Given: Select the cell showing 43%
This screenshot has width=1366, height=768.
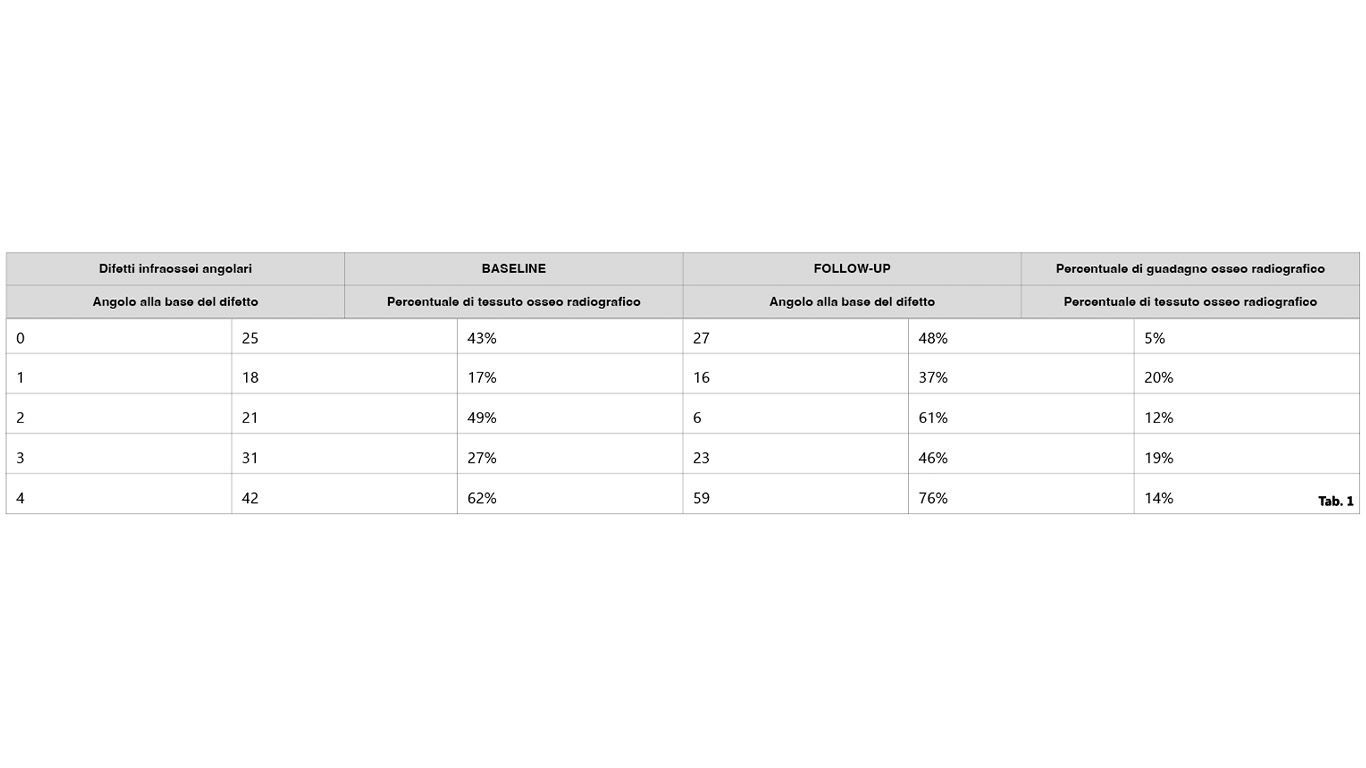Looking at the screenshot, I should pyautogui.click(x=570, y=338).
